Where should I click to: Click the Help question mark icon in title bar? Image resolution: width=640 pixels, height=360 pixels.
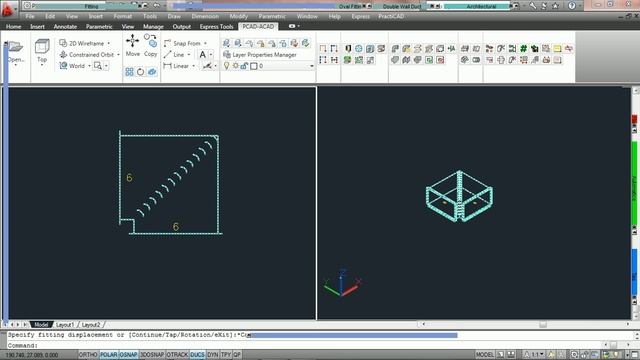pyautogui.click(x=572, y=6)
